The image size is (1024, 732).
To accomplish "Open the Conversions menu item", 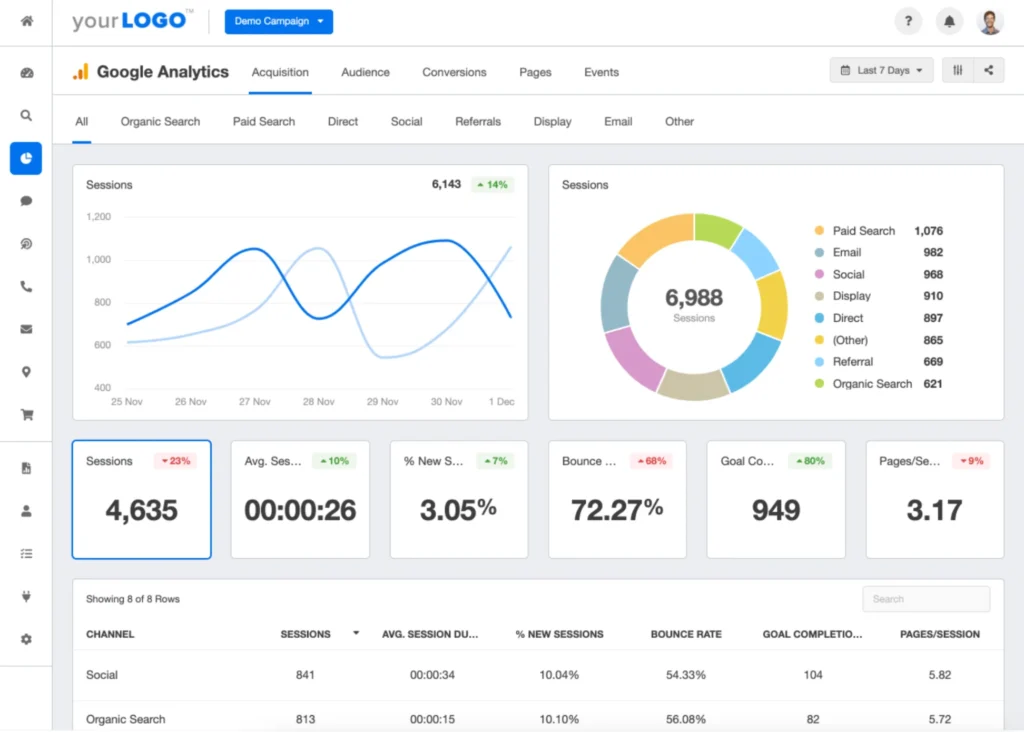I will (454, 72).
